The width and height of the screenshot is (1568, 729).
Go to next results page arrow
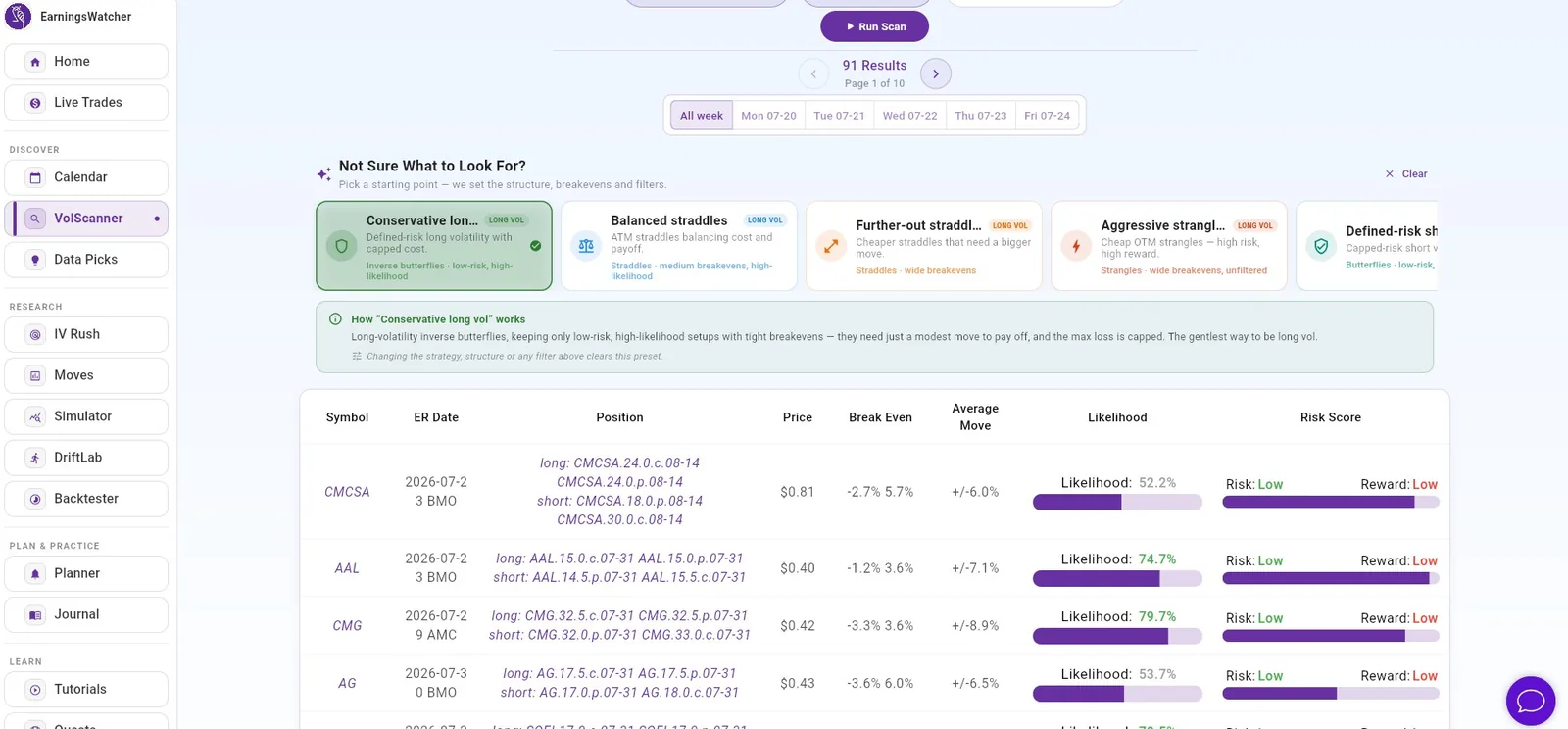point(936,73)
